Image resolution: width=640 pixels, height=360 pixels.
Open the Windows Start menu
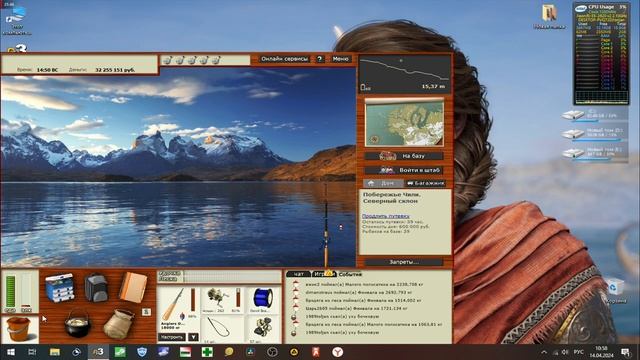pos(11,352)
